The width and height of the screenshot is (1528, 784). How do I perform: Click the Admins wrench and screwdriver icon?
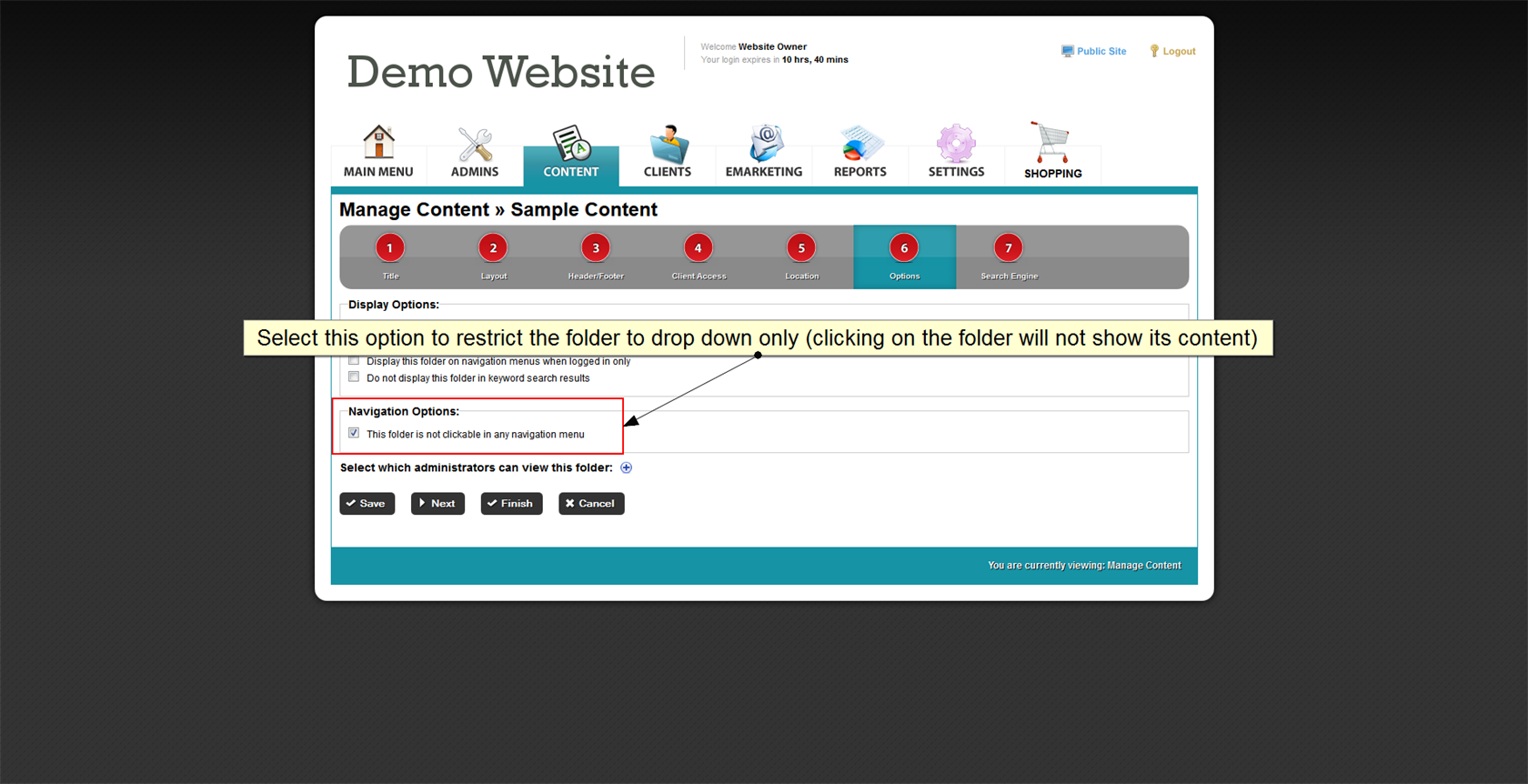point(475,144)
